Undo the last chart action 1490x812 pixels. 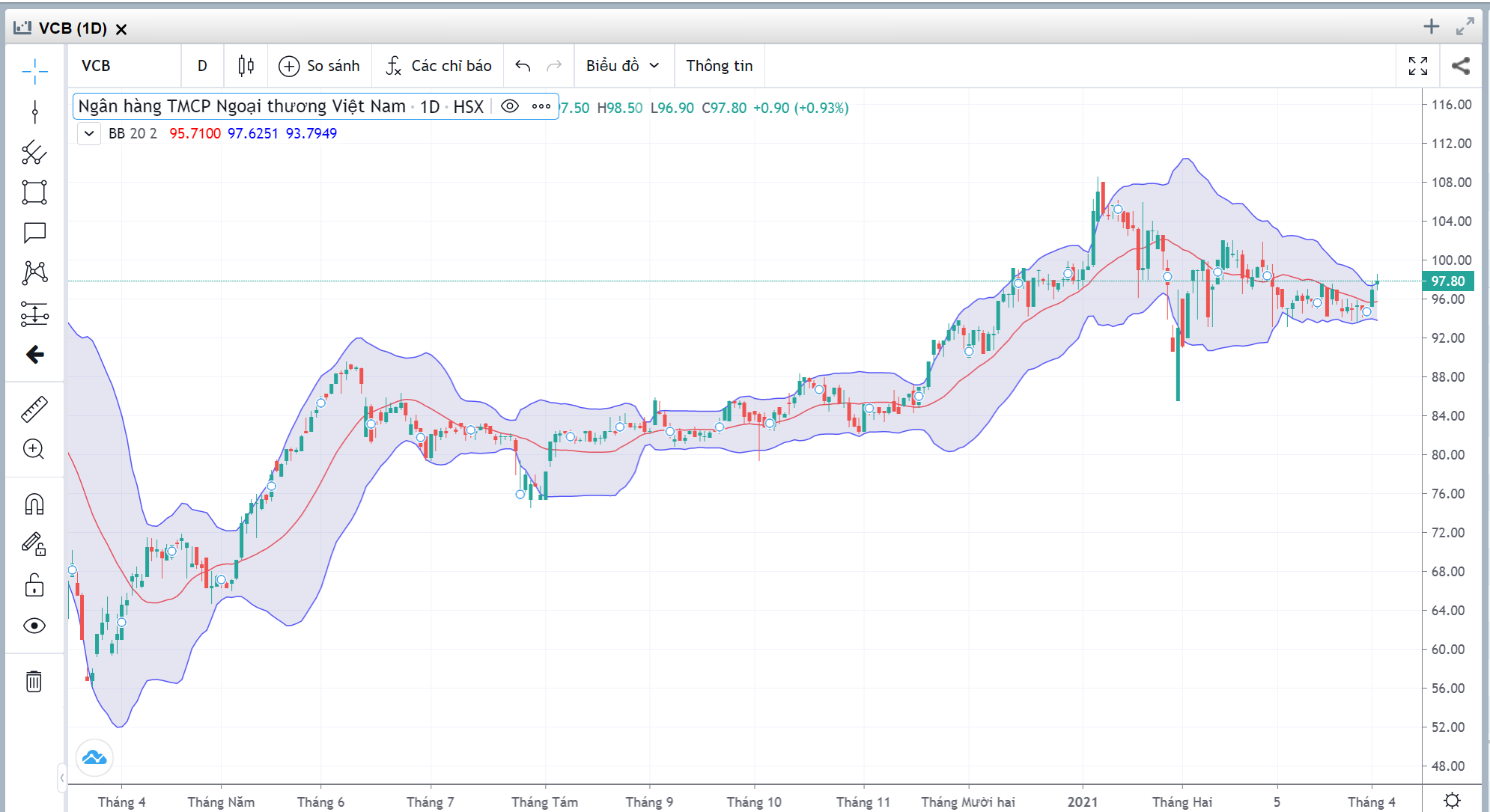coord(523,66)
